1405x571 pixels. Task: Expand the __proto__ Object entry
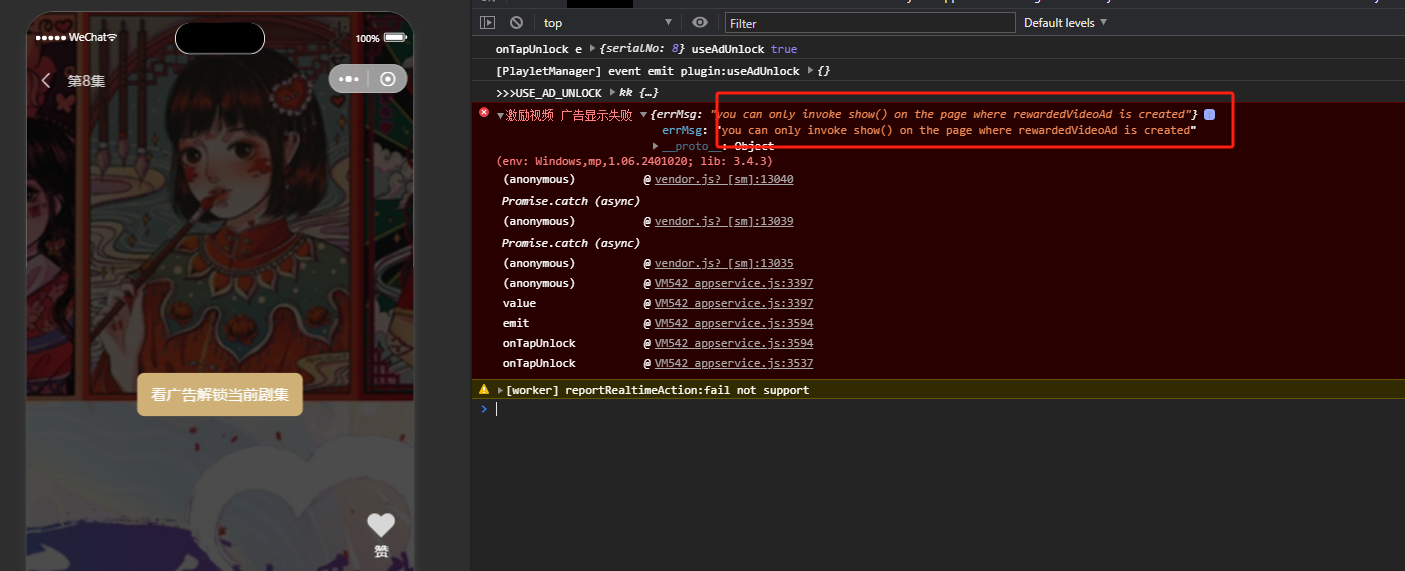[655, 146]
